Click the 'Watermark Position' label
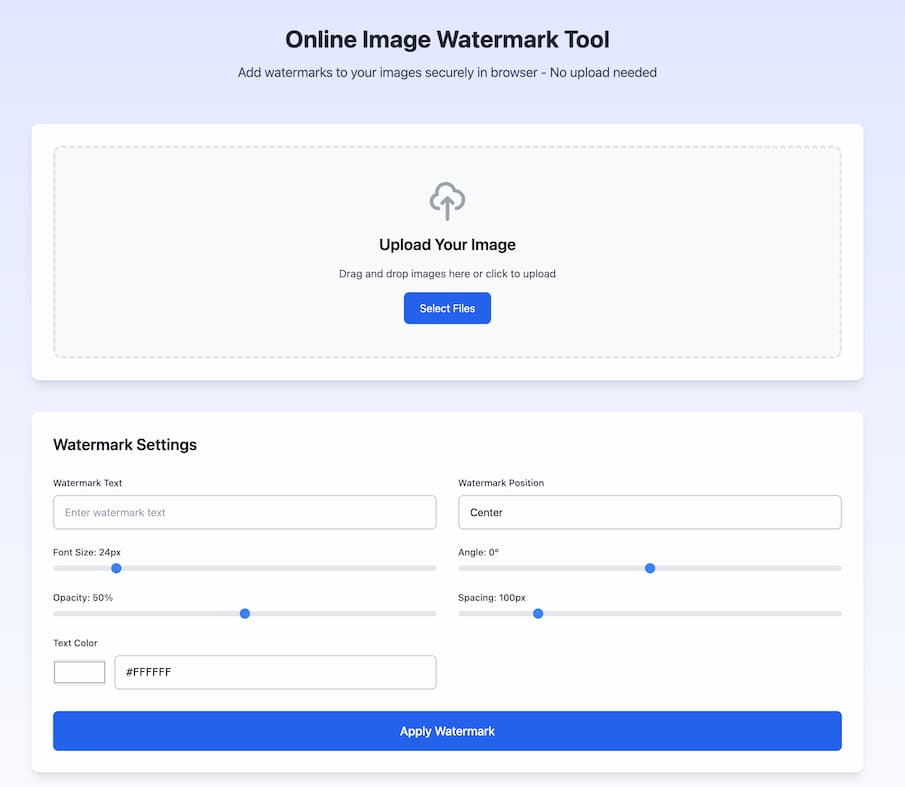This screenshot has height=787, width=905. (x=501, y=483)
